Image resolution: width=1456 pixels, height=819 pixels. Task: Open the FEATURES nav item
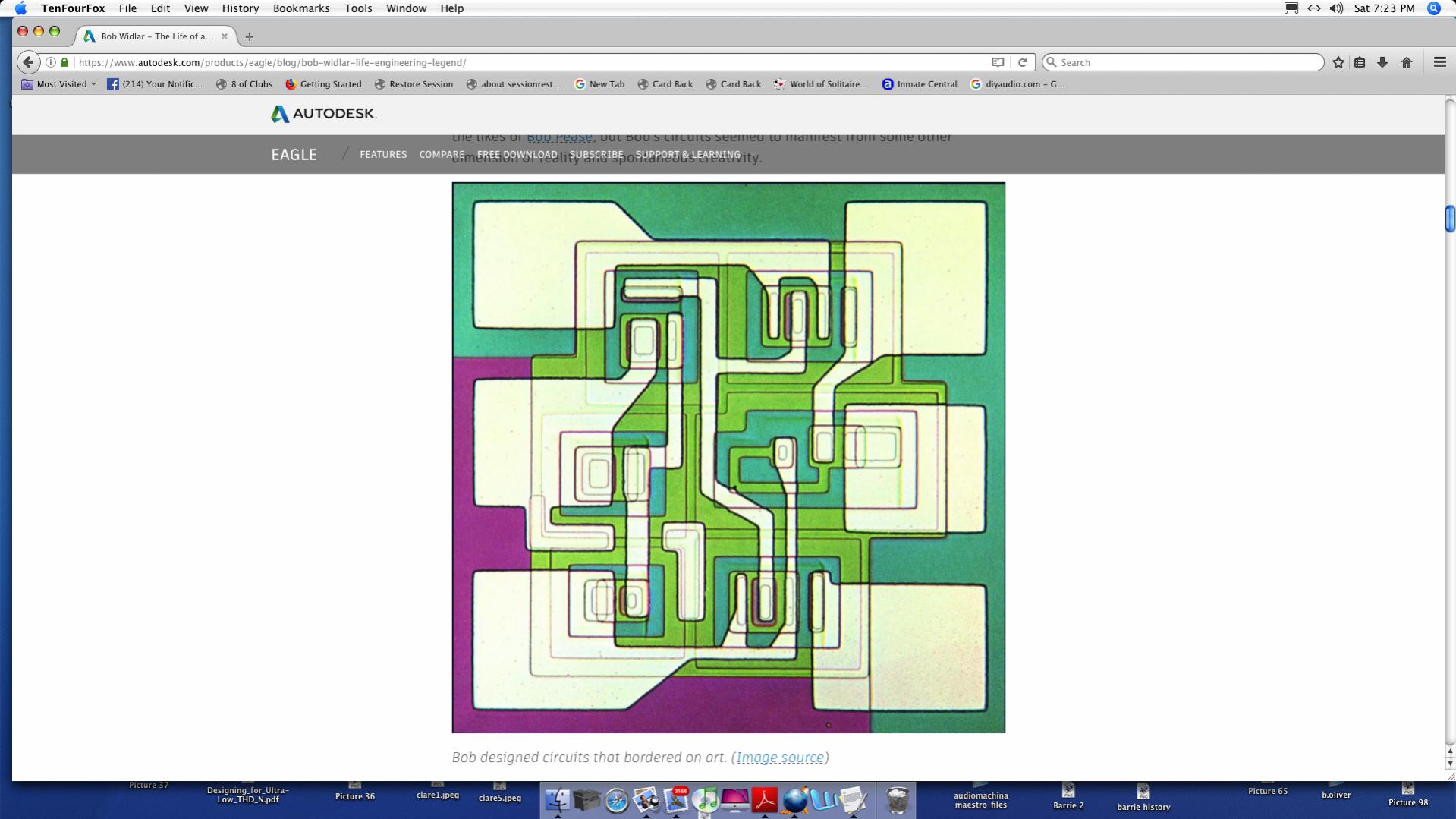383,155
